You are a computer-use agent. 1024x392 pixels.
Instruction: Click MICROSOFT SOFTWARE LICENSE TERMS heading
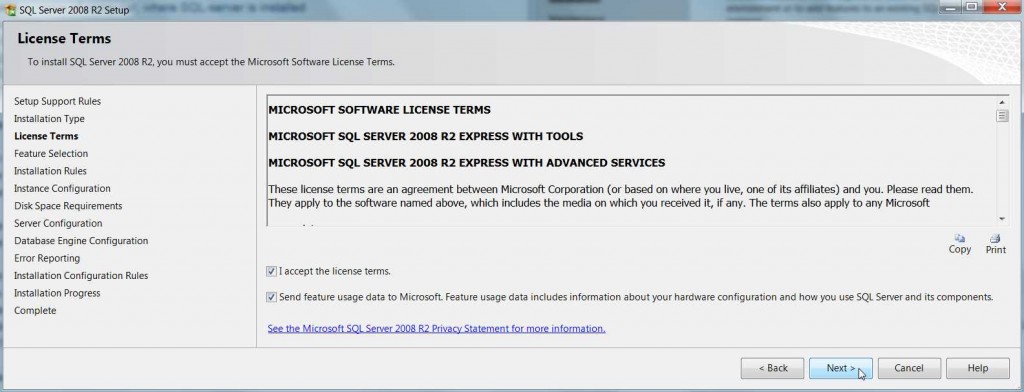[379, 110]
